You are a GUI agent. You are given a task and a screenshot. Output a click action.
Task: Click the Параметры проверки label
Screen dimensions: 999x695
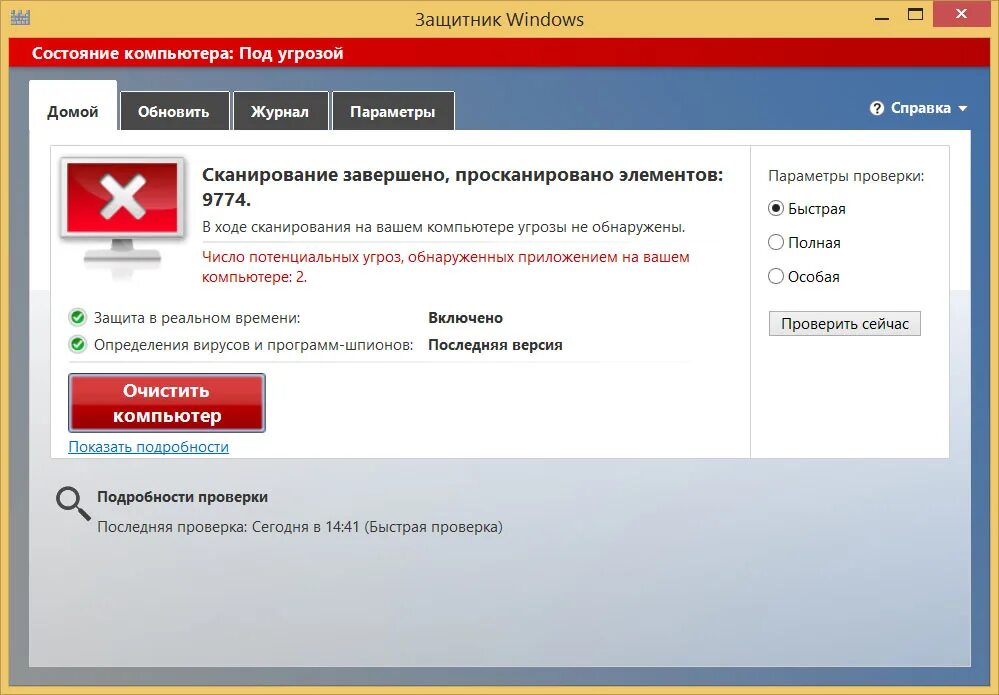[x=846, y=176]
